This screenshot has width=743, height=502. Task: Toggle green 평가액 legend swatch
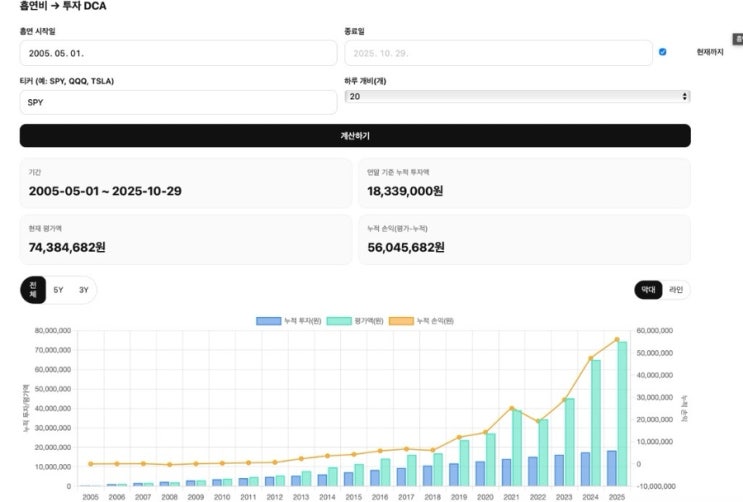point(339,321)
